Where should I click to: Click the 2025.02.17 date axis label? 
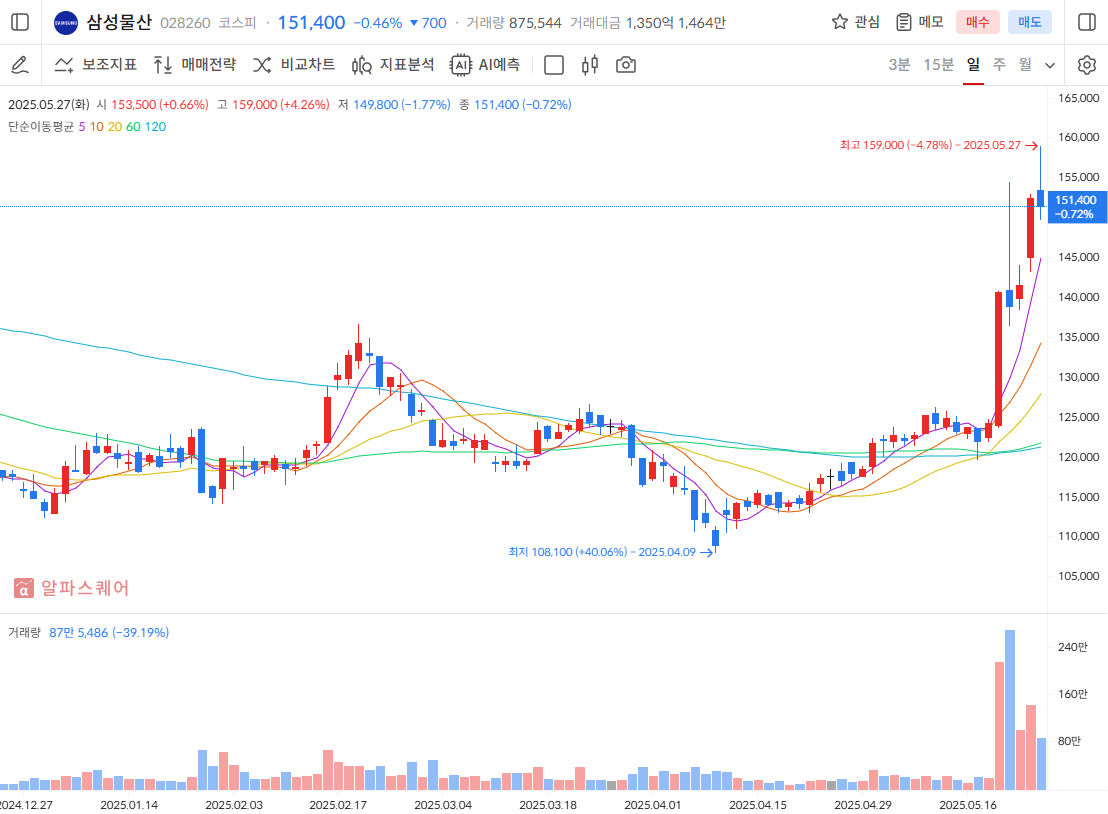point(338,805)
